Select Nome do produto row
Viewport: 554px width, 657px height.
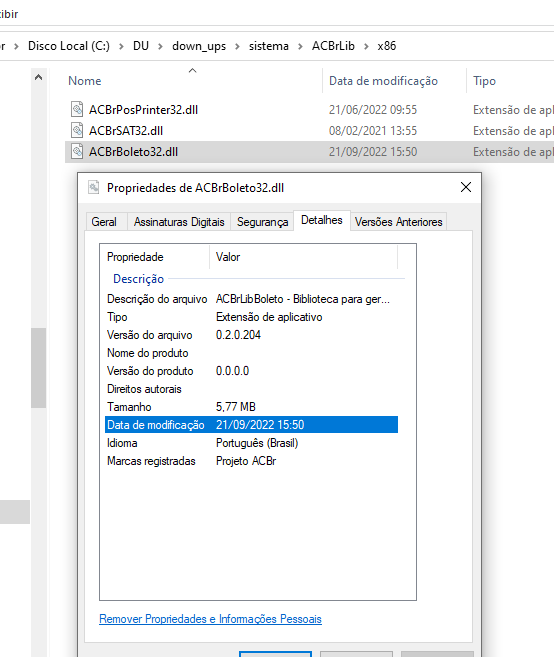(251, 353)
